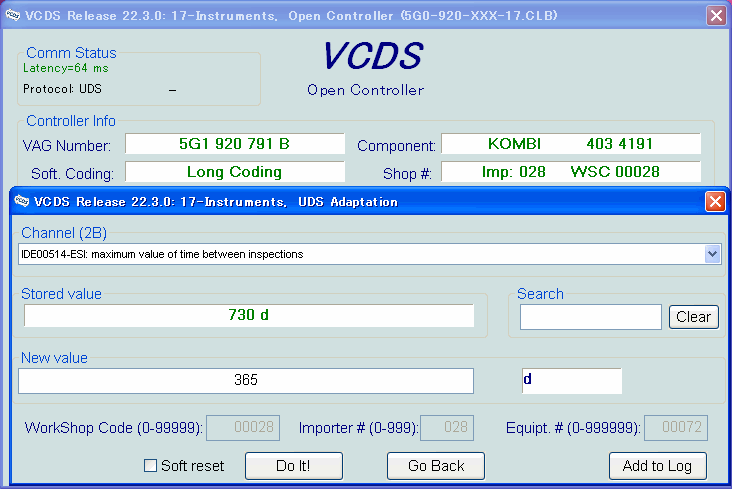The width and height of the screenshot is (732, 489).
Task: Click the VCDS icon in UDS Adaptation title bar
Action: 21,201
